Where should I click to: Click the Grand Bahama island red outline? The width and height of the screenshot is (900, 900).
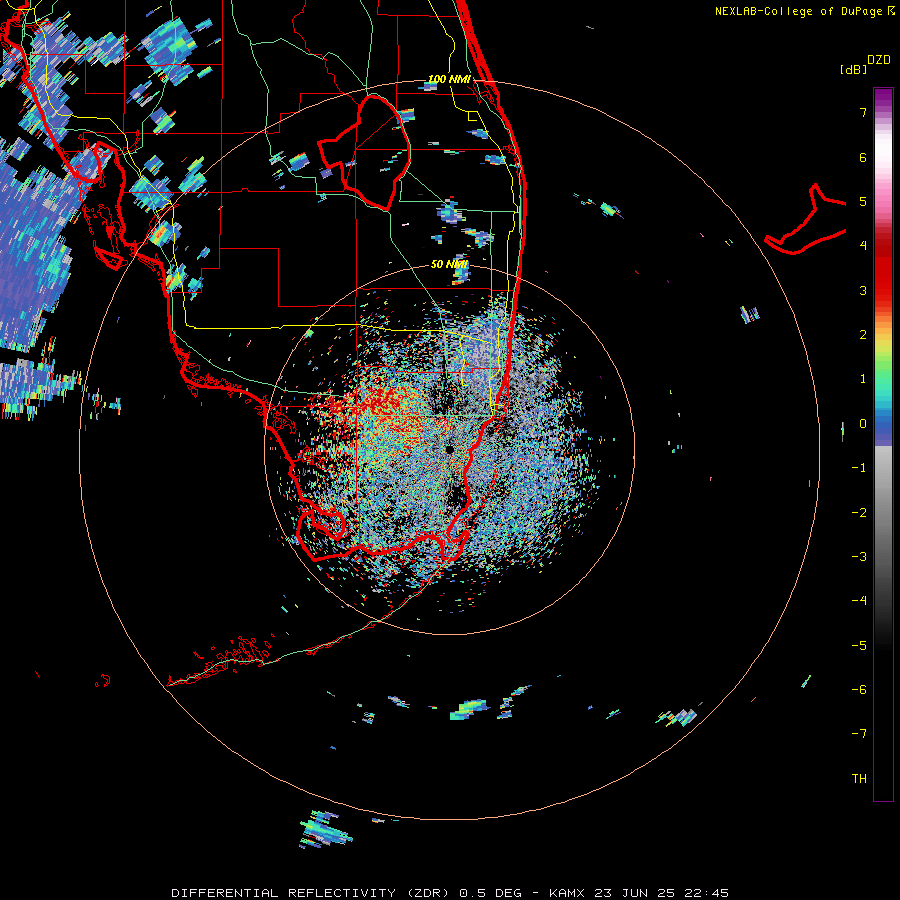click(x=805, y=221)
